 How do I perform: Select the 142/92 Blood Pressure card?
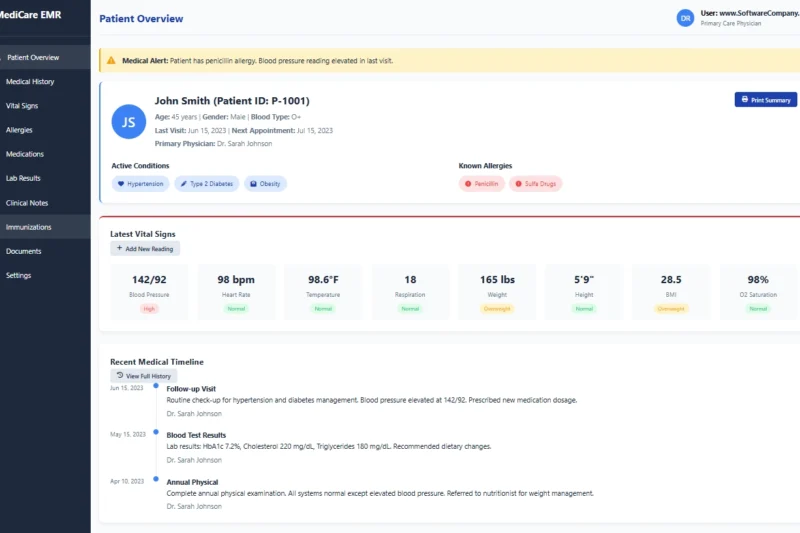point(149,292)
